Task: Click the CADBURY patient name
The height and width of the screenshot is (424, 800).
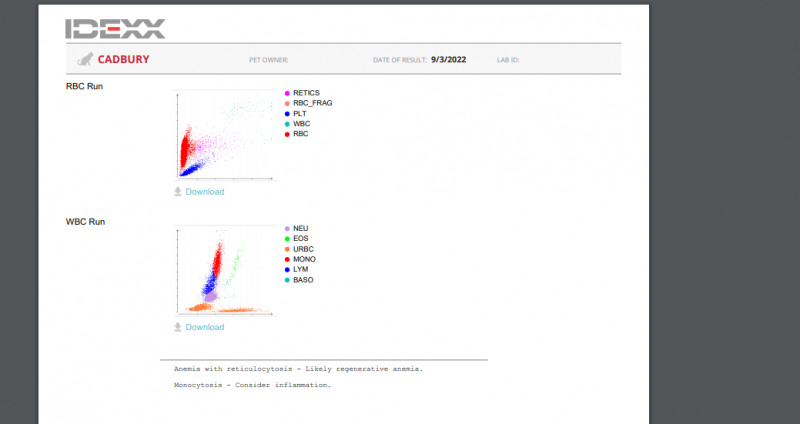Action: tap(124, 60)
